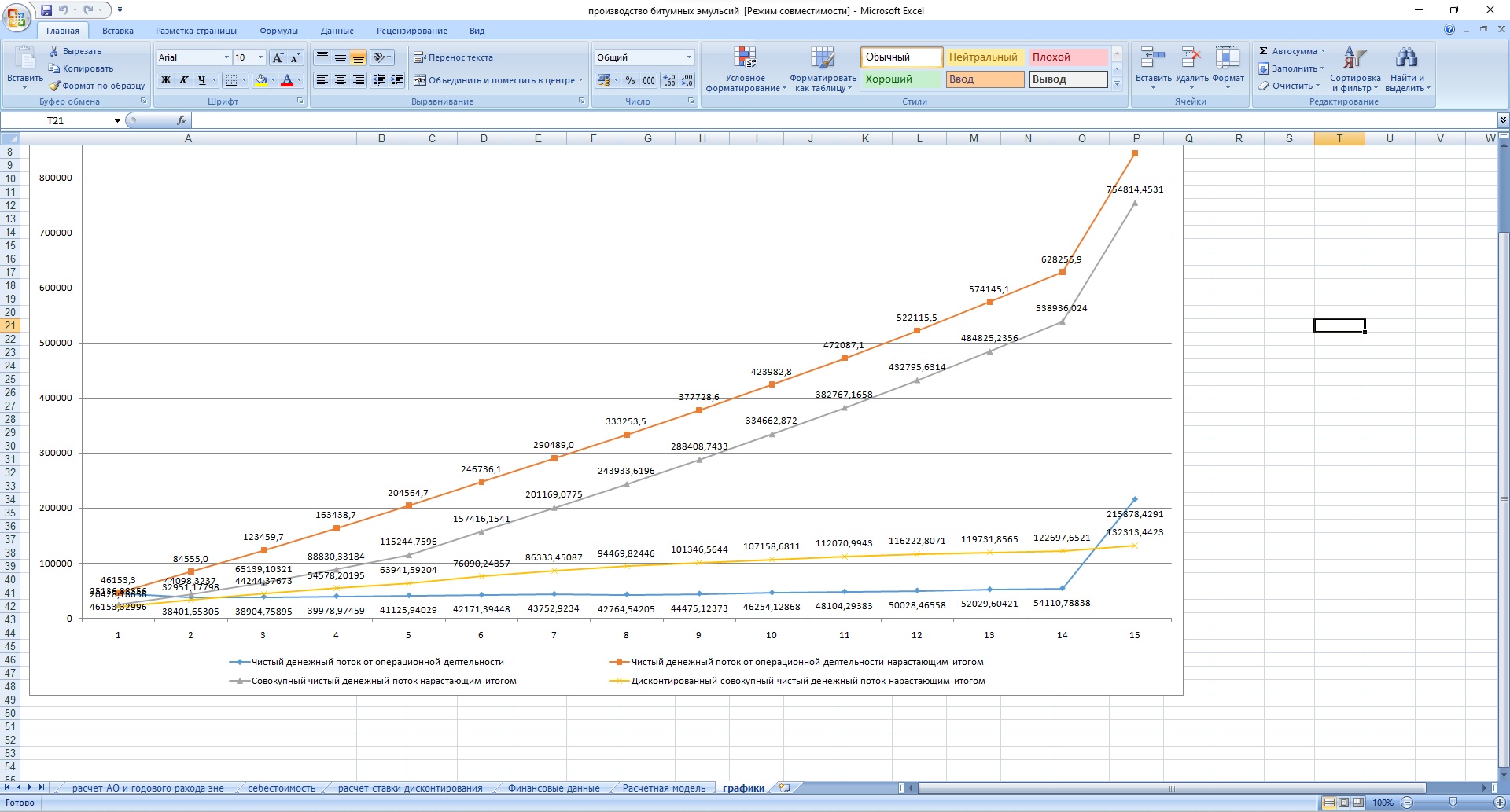This screenshot has height=812, width=1510.
Task: Toggle Wrap Text (Перенос текста)
Action: (454, 57)
